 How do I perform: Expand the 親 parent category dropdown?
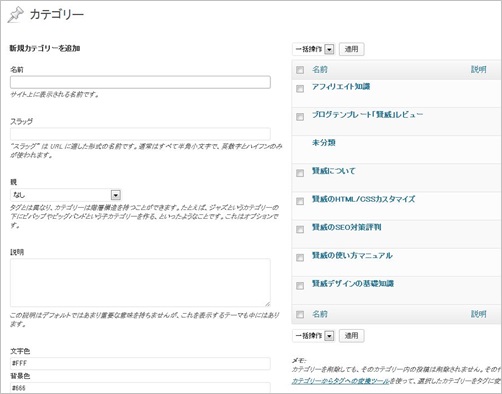(x=66, y=195)
